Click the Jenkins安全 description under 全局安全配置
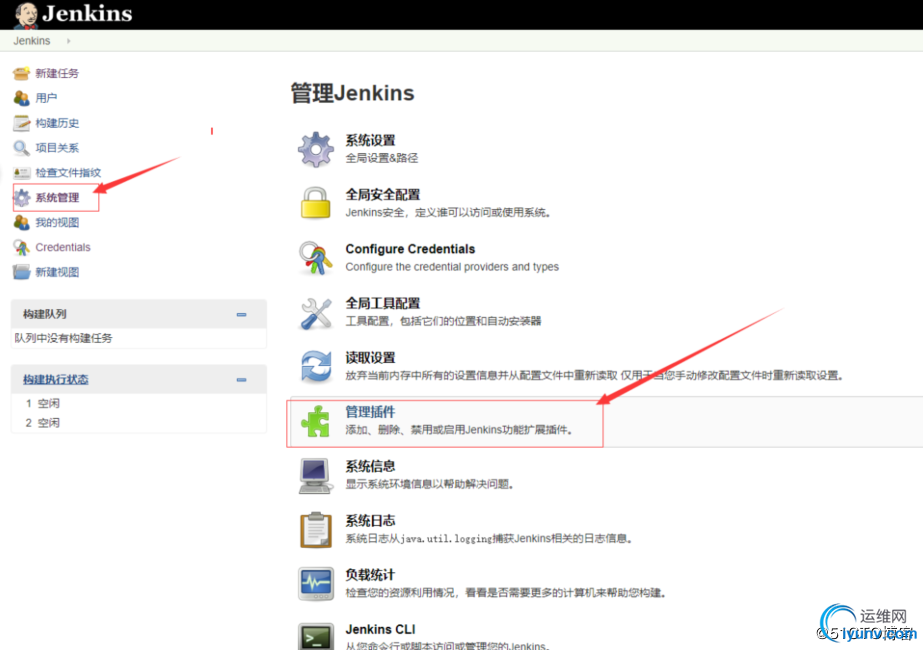 tap(449, 213)
